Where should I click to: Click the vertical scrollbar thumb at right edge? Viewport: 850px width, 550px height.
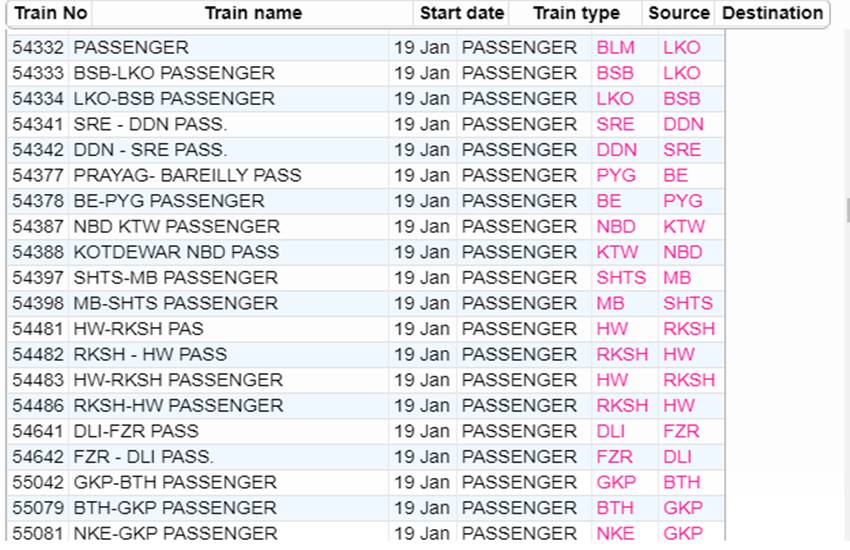[847, 210]
